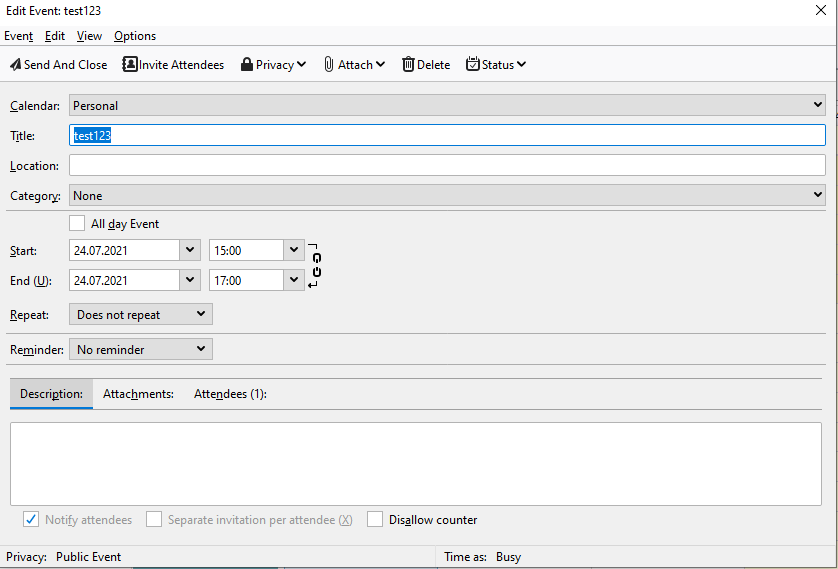Viewport: 838px width, 569px height.
Task: Open Invite Attendees dialog
Action: (130, 65)
